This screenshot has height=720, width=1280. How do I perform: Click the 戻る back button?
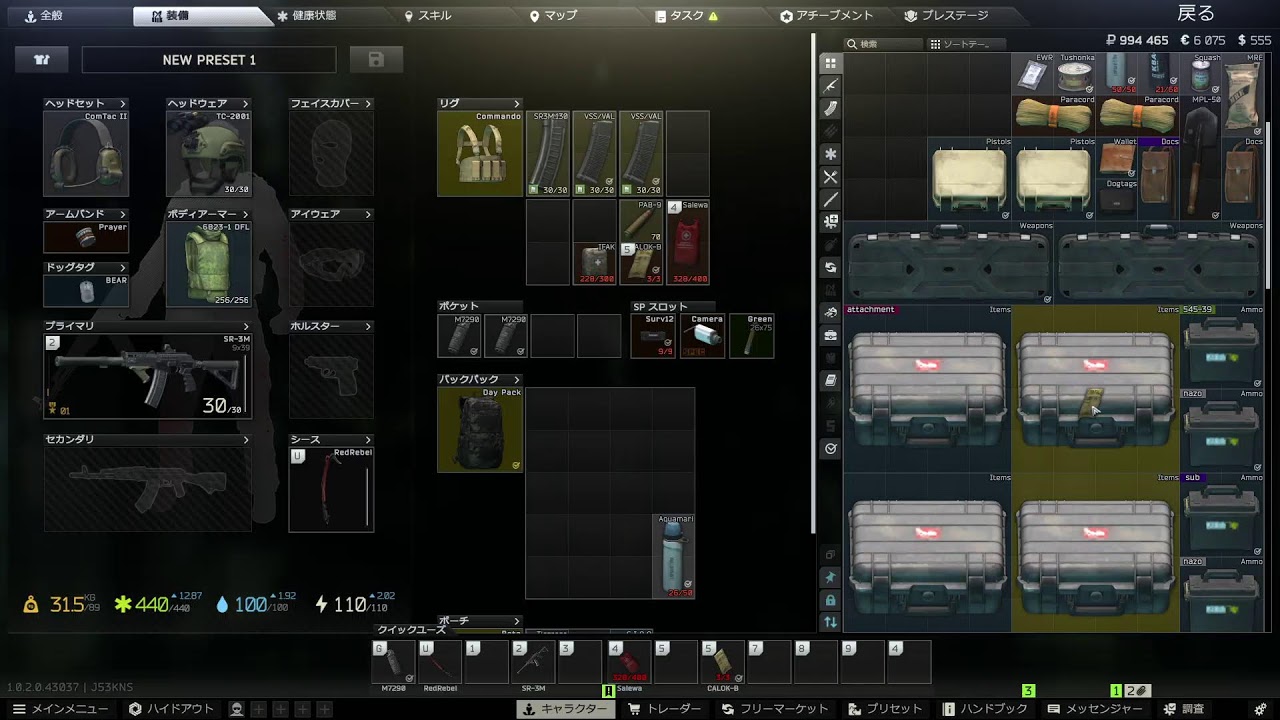pos(1196,14)
